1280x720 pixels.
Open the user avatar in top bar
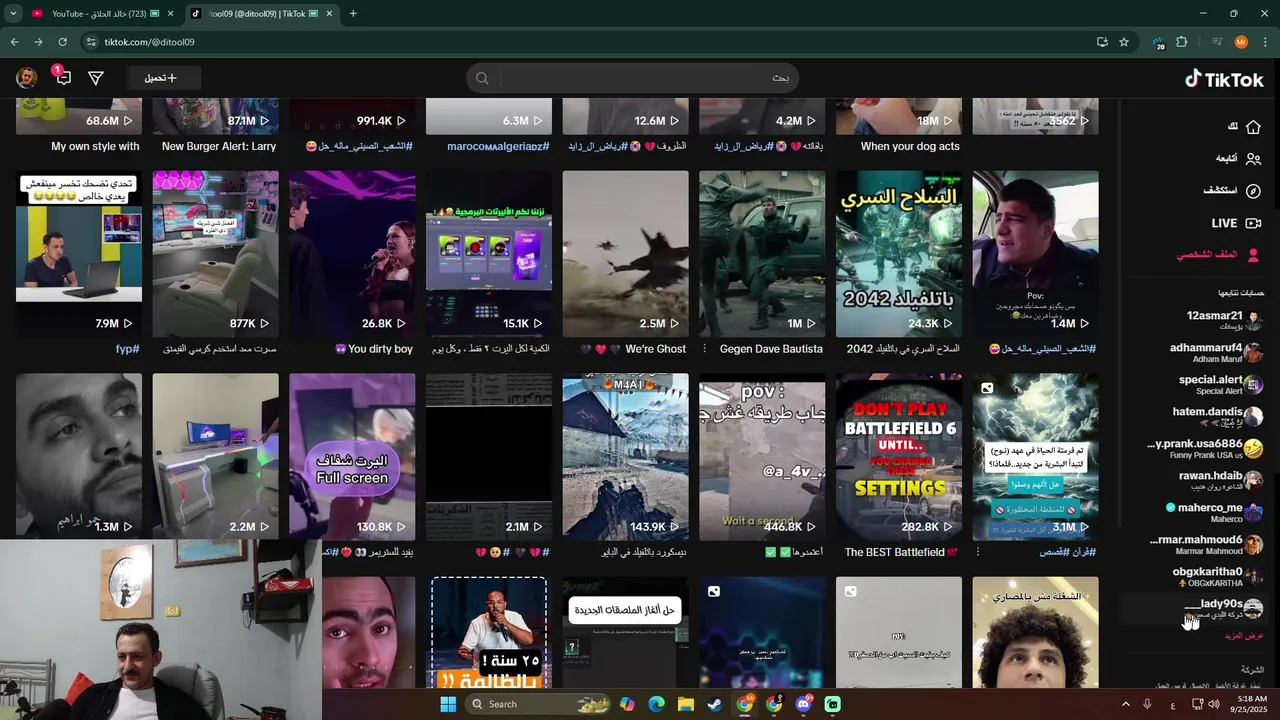[x=27, y=78]
